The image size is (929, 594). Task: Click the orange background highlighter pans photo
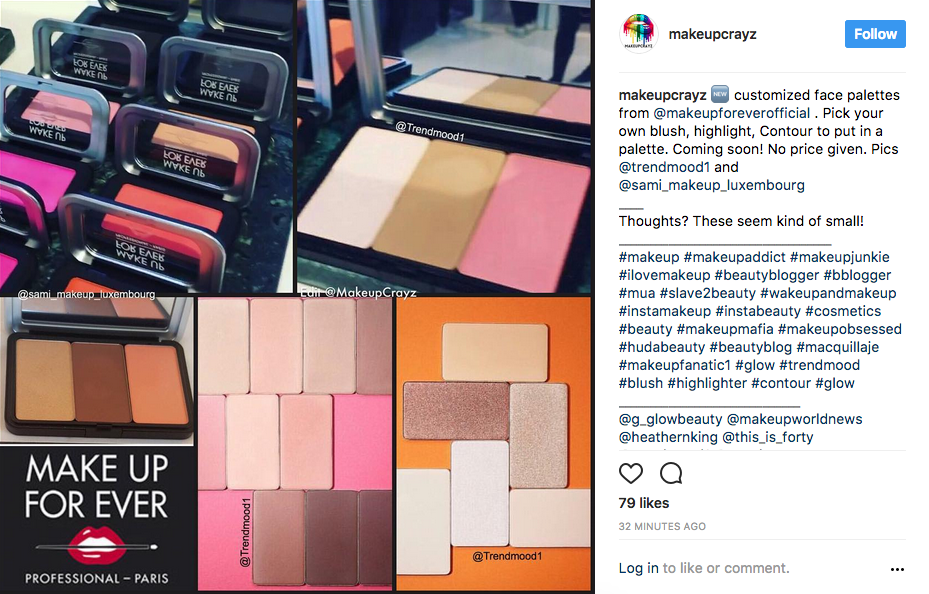tap(494, 444)
